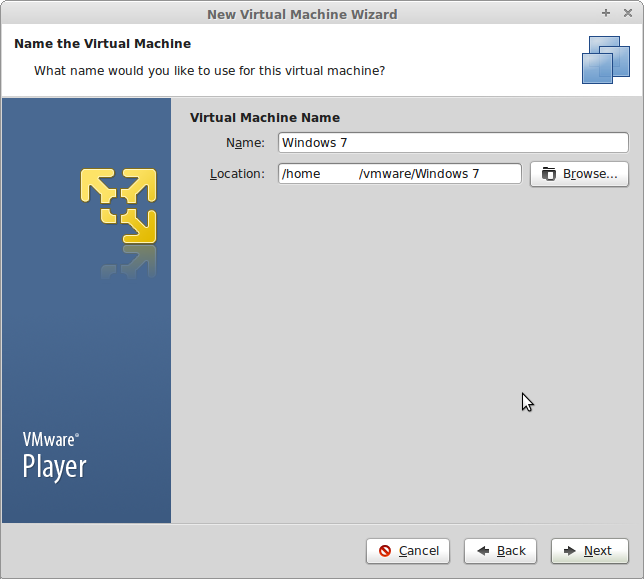Cancel the New Virtual Machine Wizard

point(408,551)
